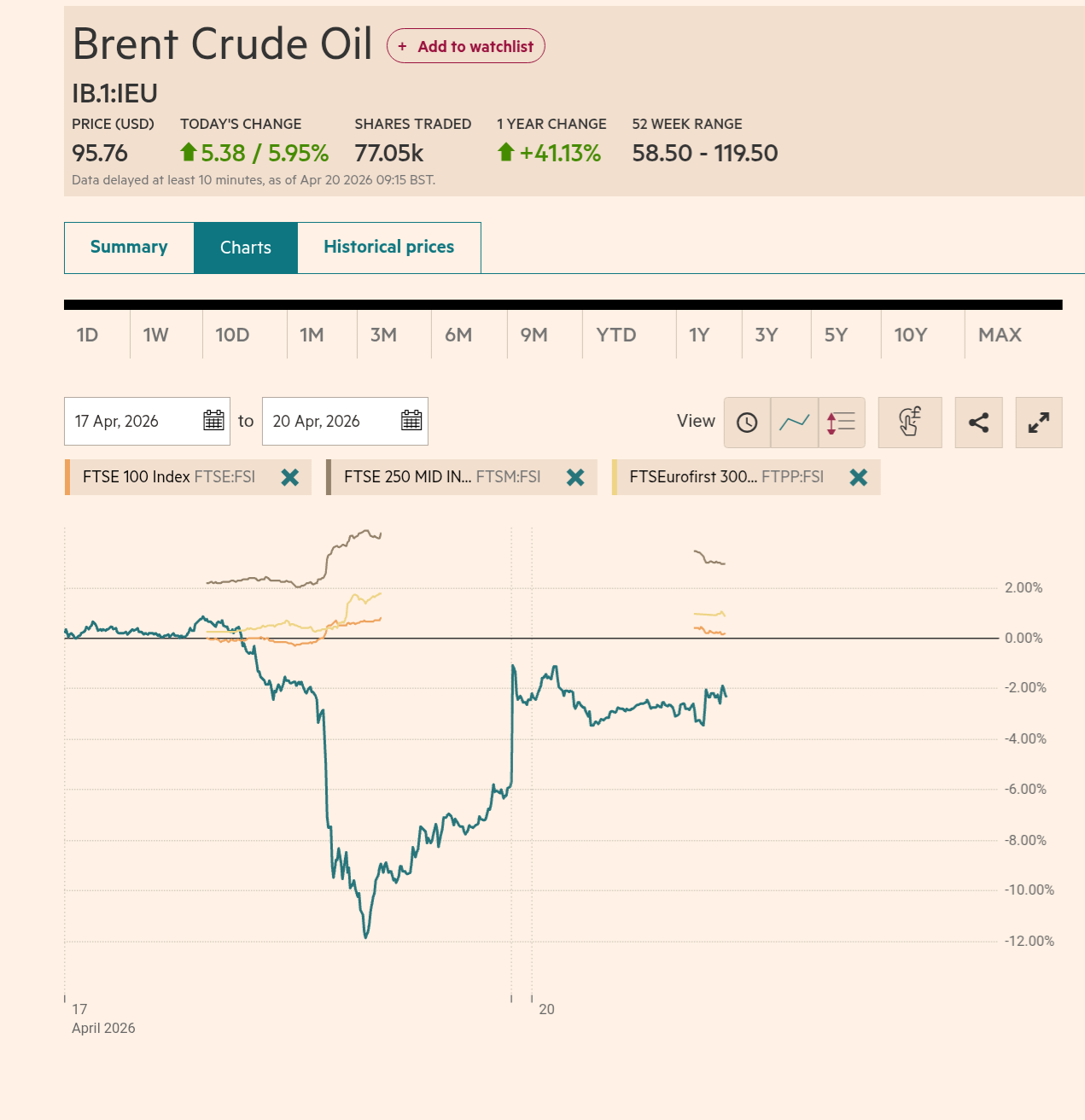
Task: Click Add to watchlist button
Action: pos(466,46)
